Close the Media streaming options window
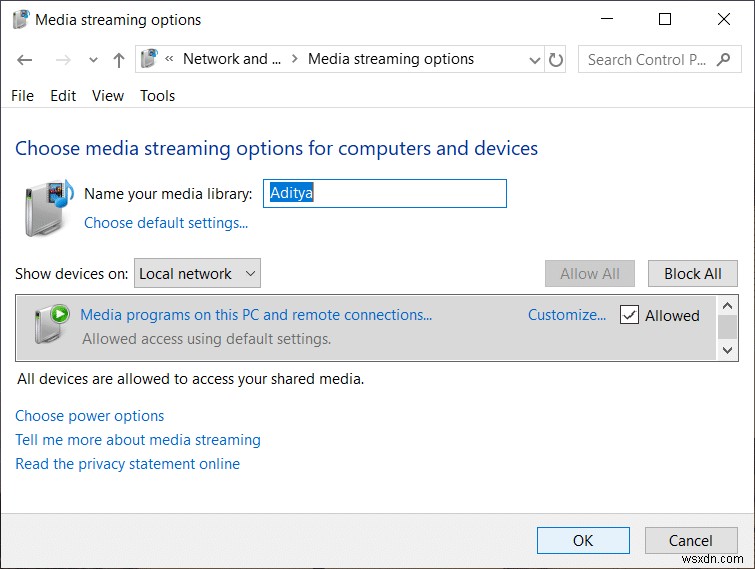This screenshot has height=569, width=755. pyautogui.click(x=724, y=19)
